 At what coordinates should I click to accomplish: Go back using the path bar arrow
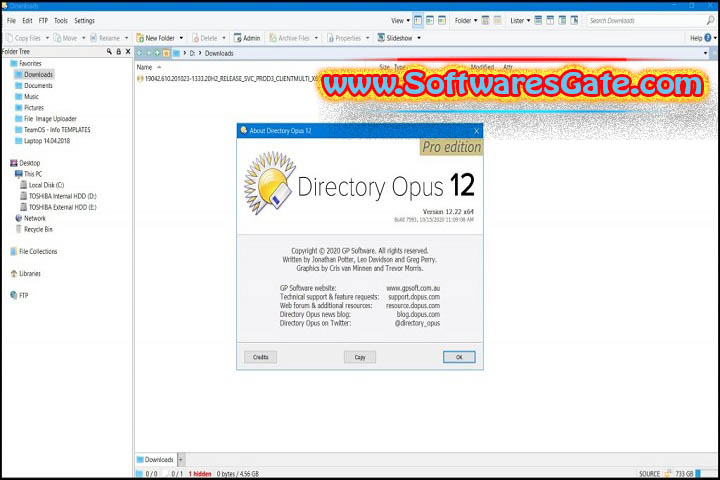point(140,53)
